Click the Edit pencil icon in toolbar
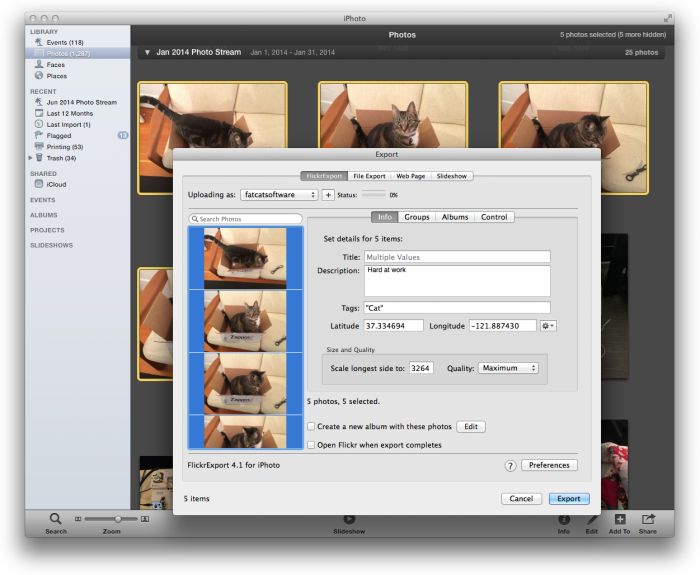The height and width of the screenshot is (575, 700). (x=592, y=520)
